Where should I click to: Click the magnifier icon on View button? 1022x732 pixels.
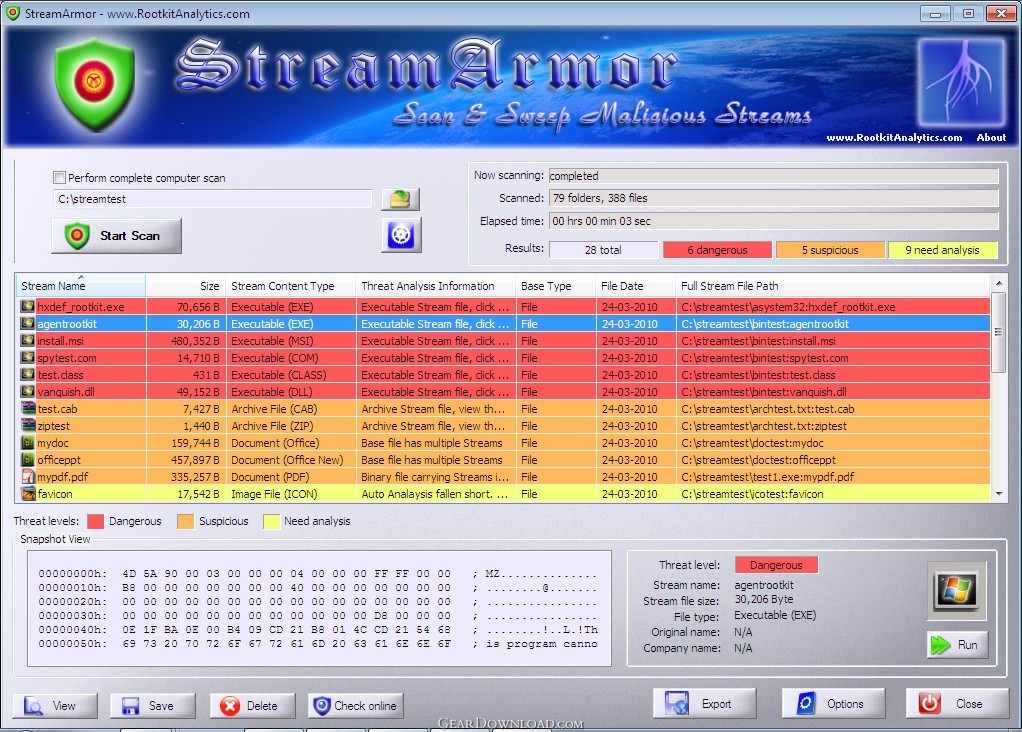coord(33,706)
